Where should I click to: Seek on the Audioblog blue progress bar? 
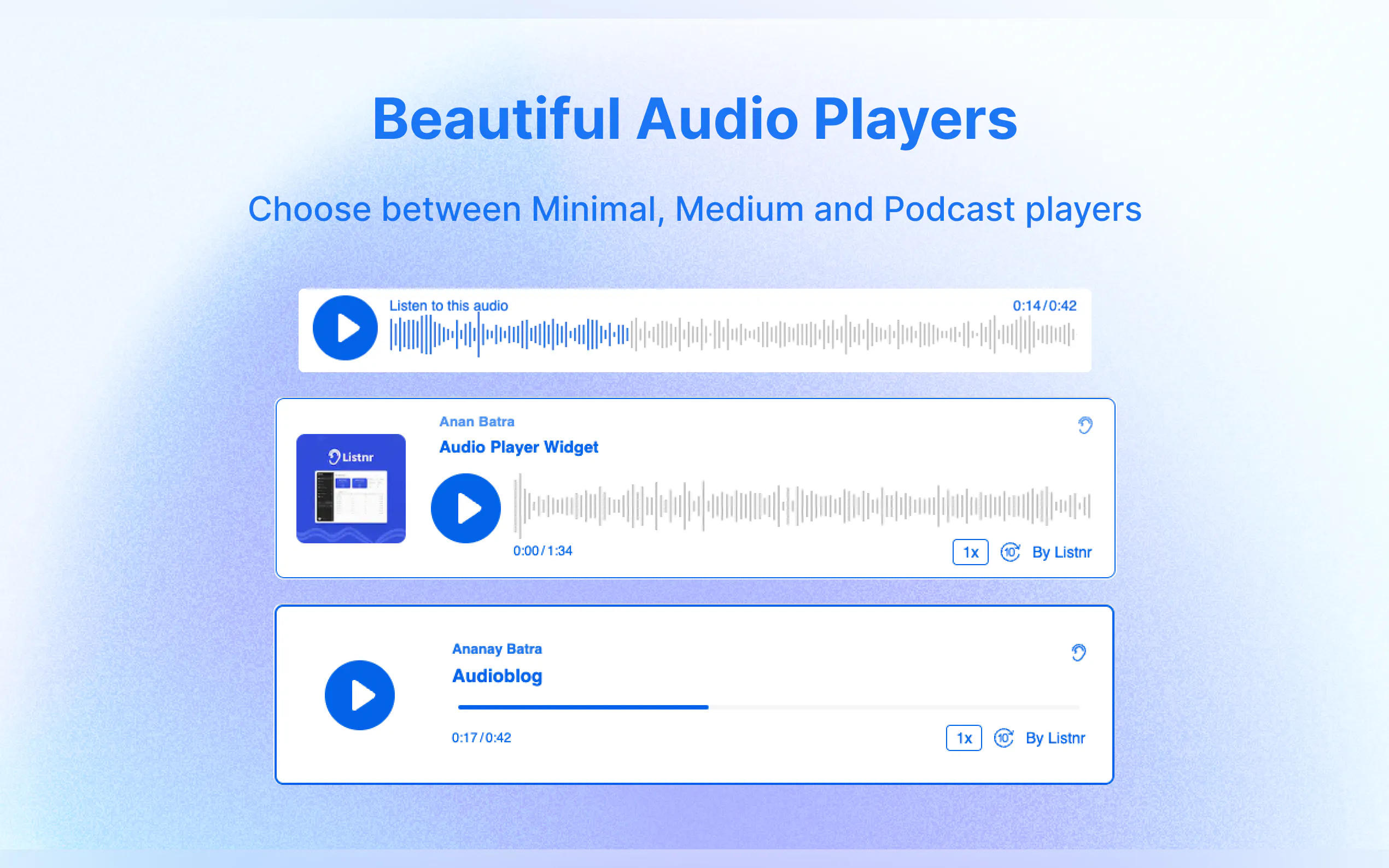(x=583, y=707)
